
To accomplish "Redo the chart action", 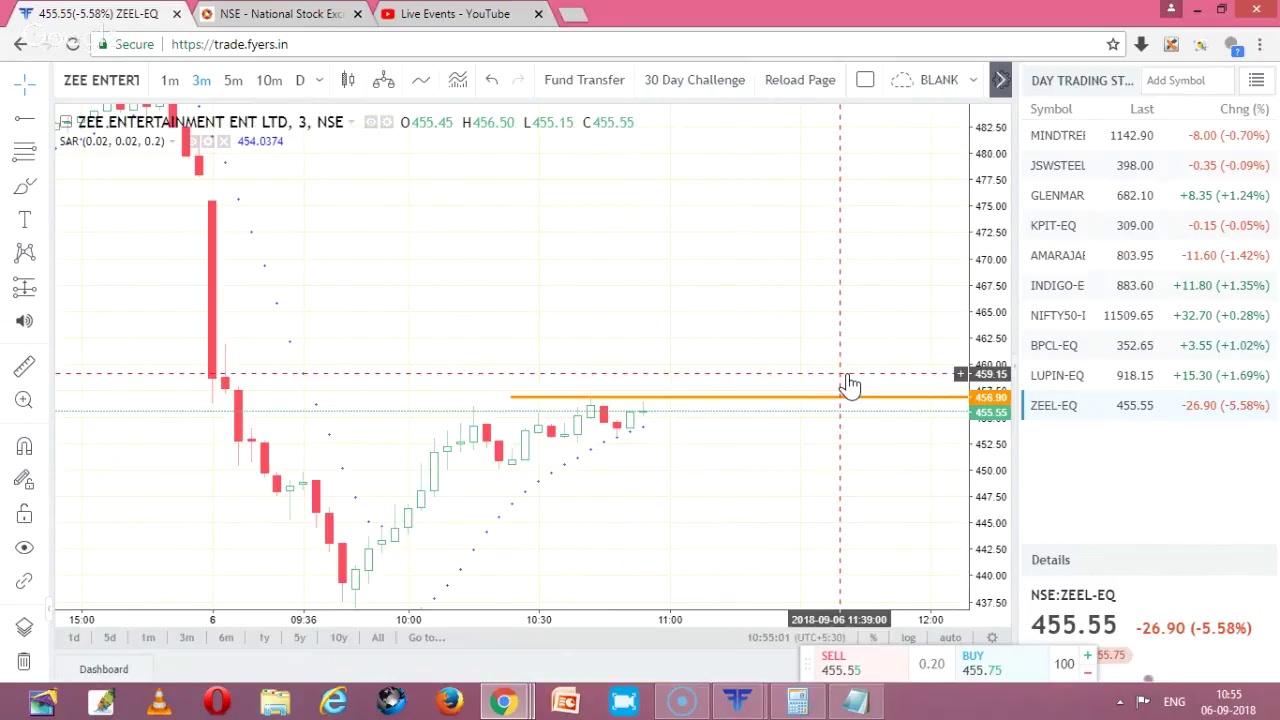I will (x=518, y=80).
